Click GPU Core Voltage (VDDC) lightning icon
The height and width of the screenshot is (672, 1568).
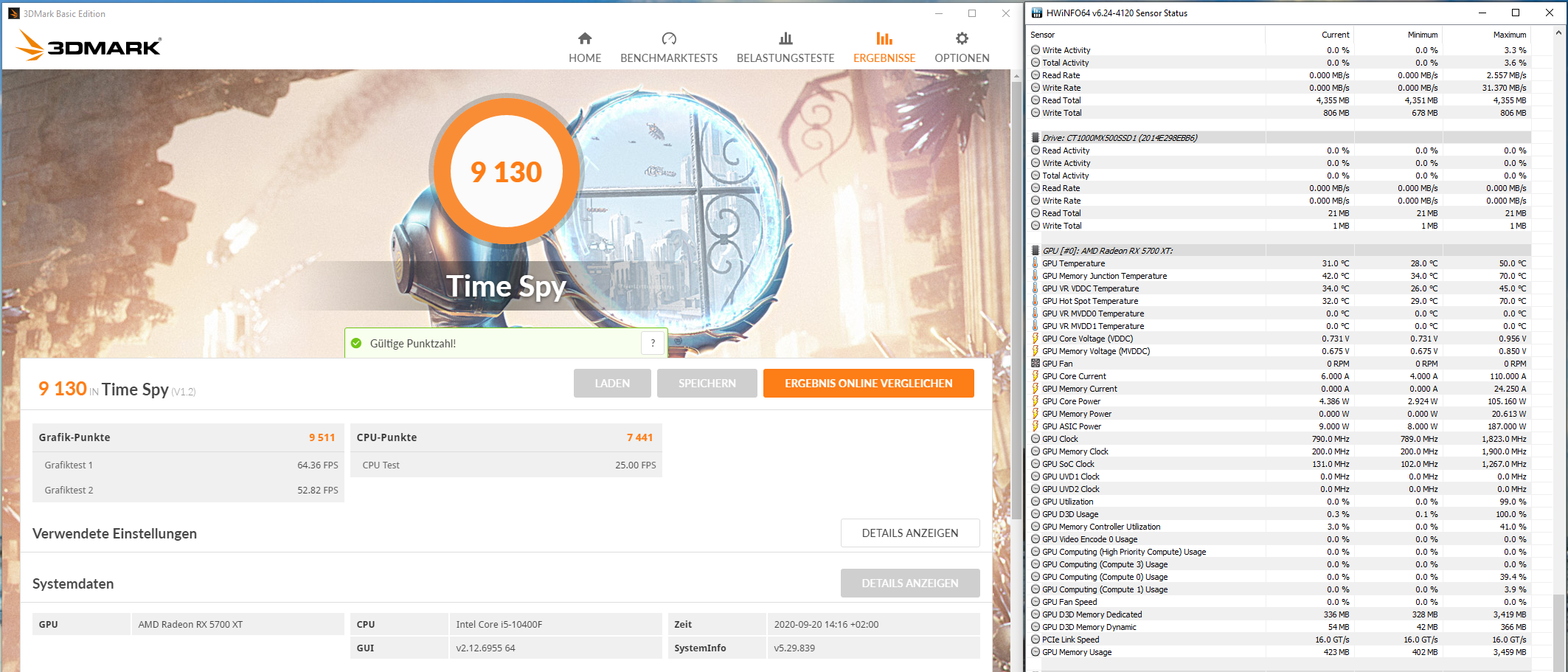click(1035, 339)
